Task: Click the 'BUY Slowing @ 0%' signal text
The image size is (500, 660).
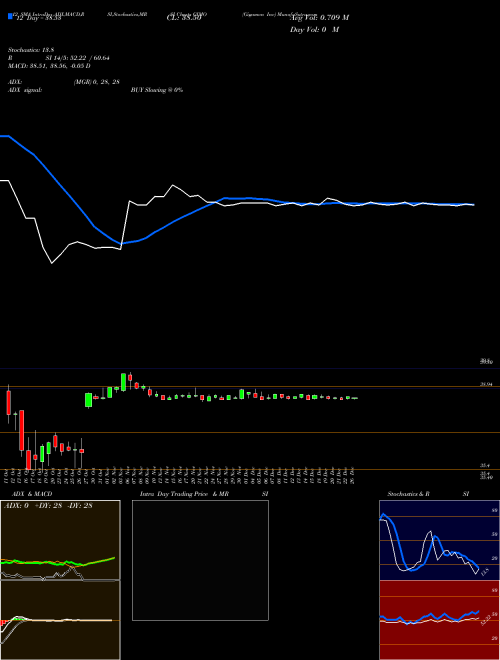Action: pyautogui.click(x=157, y=90)
